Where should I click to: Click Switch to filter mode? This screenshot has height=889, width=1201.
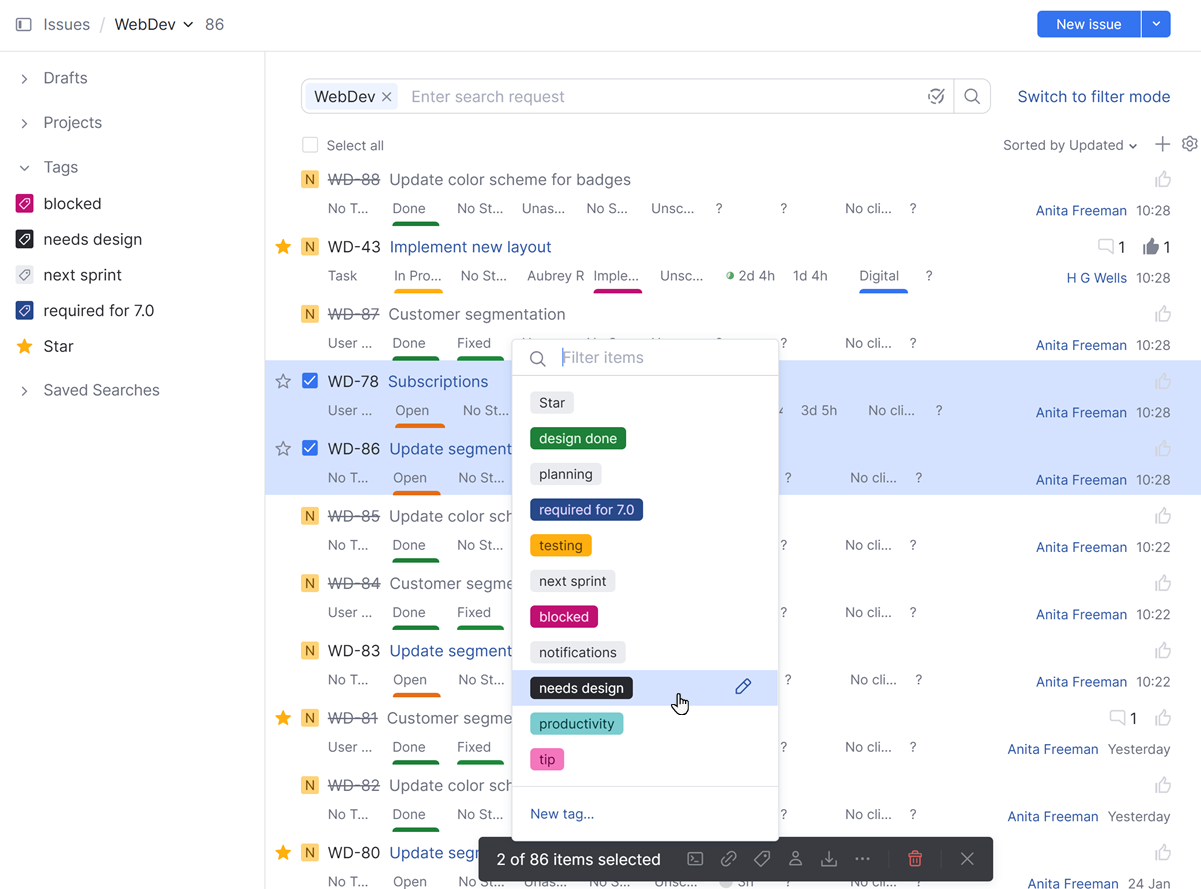click(x=1093, y=96)
